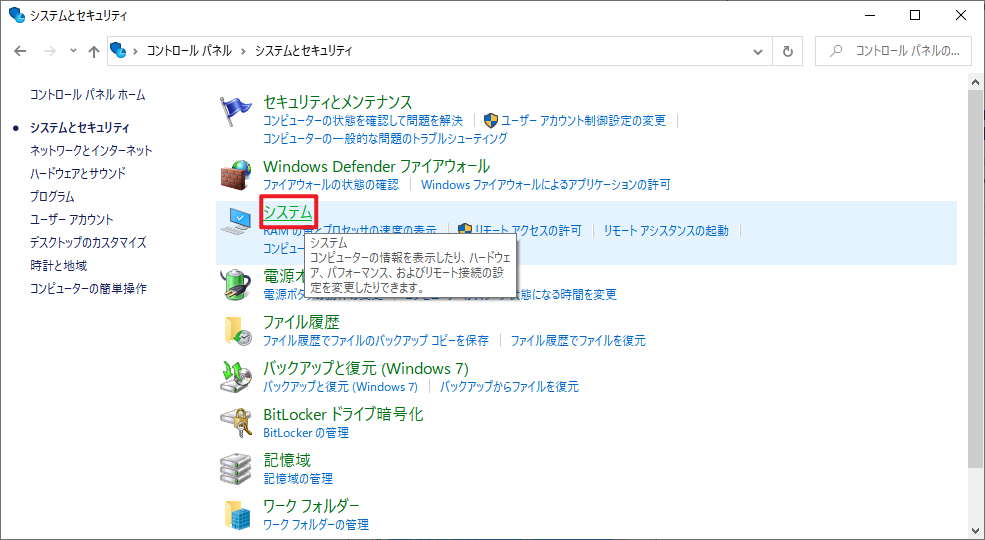The width and height of the screenshot is (985, 540).
Task: Click the コントロール パネル breadcrumb segment
Action: coord(189,51)
